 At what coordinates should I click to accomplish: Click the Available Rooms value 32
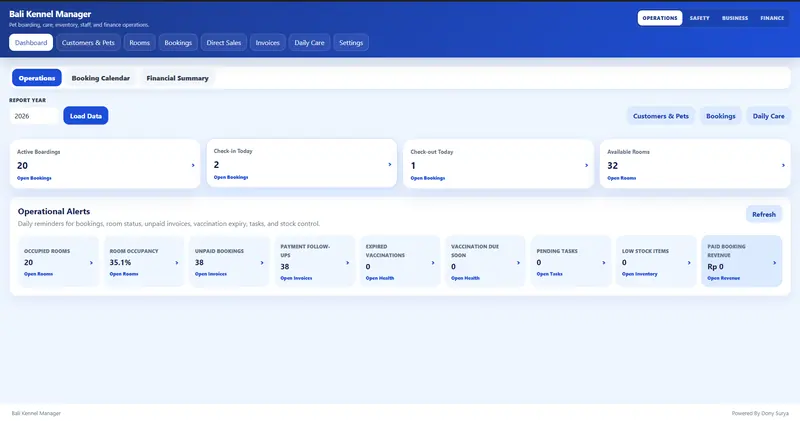click(613, 165)
